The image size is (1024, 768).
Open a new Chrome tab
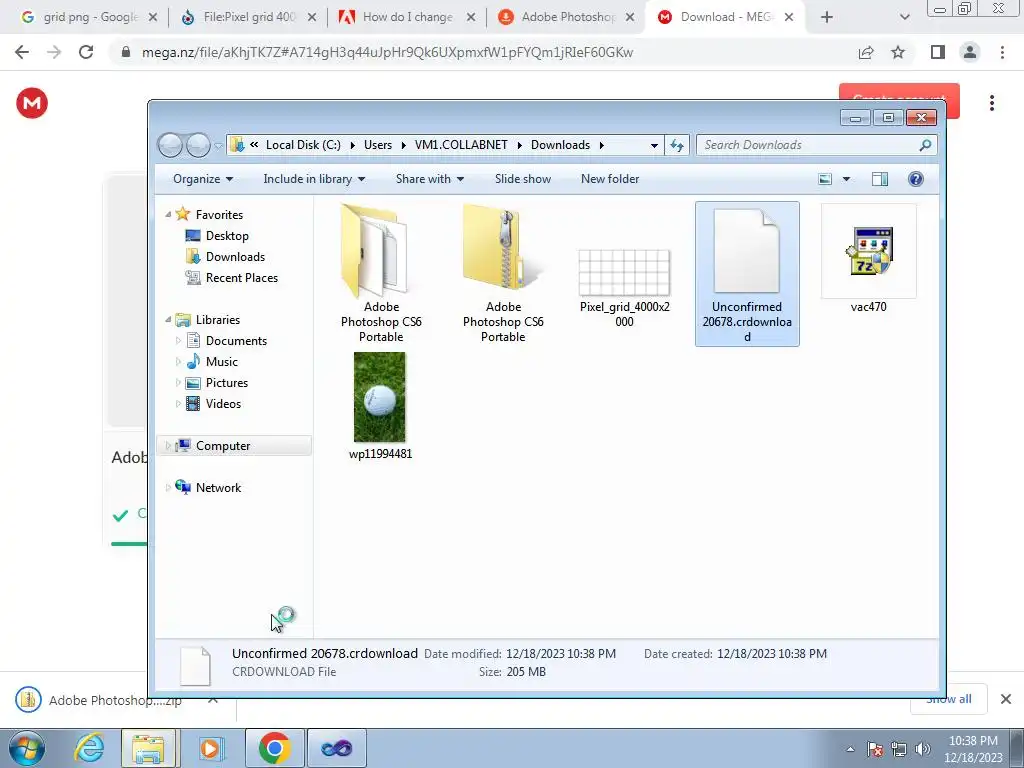827,18
